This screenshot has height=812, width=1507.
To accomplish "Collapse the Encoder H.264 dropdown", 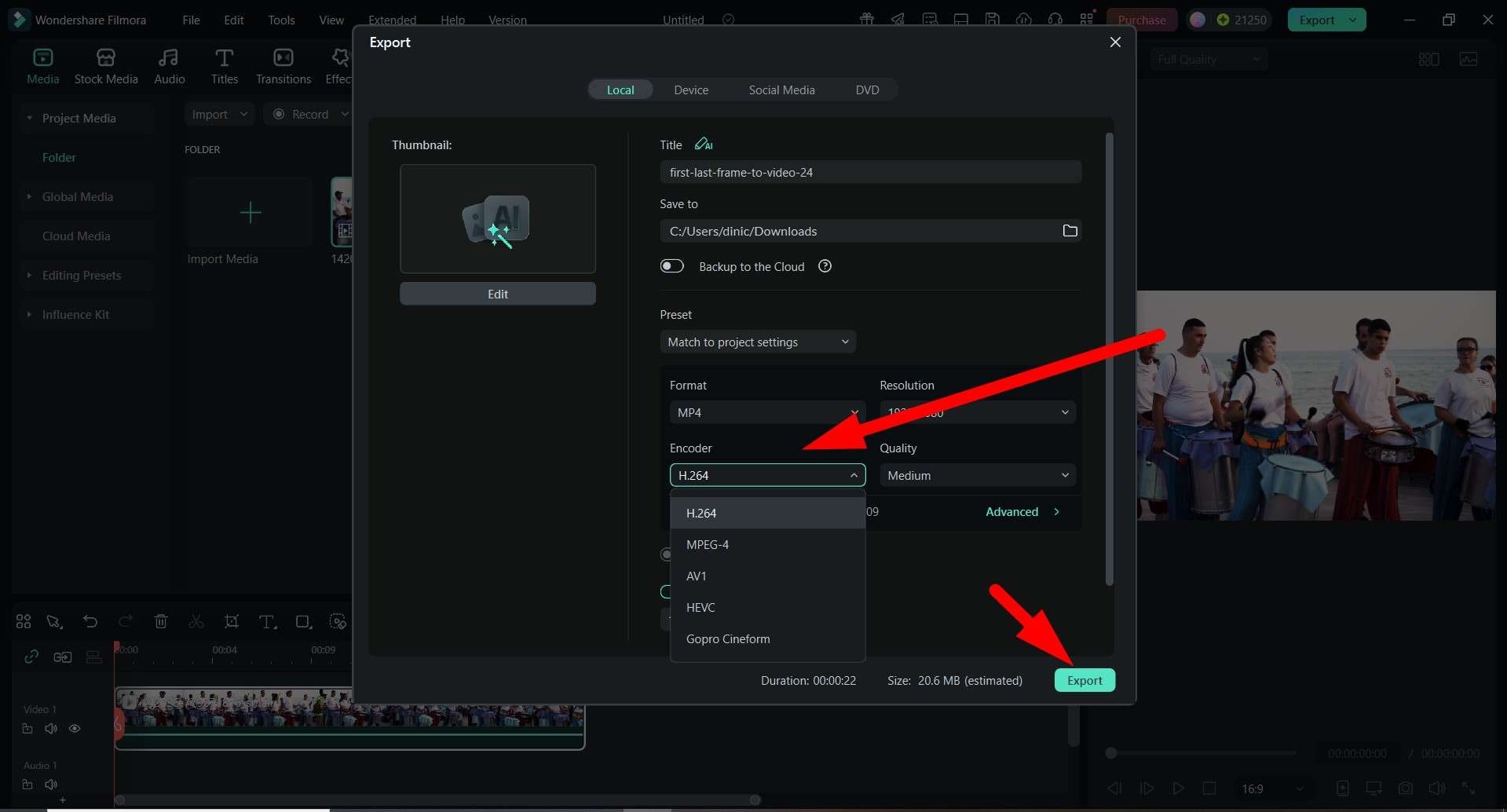I will [767, 475].
